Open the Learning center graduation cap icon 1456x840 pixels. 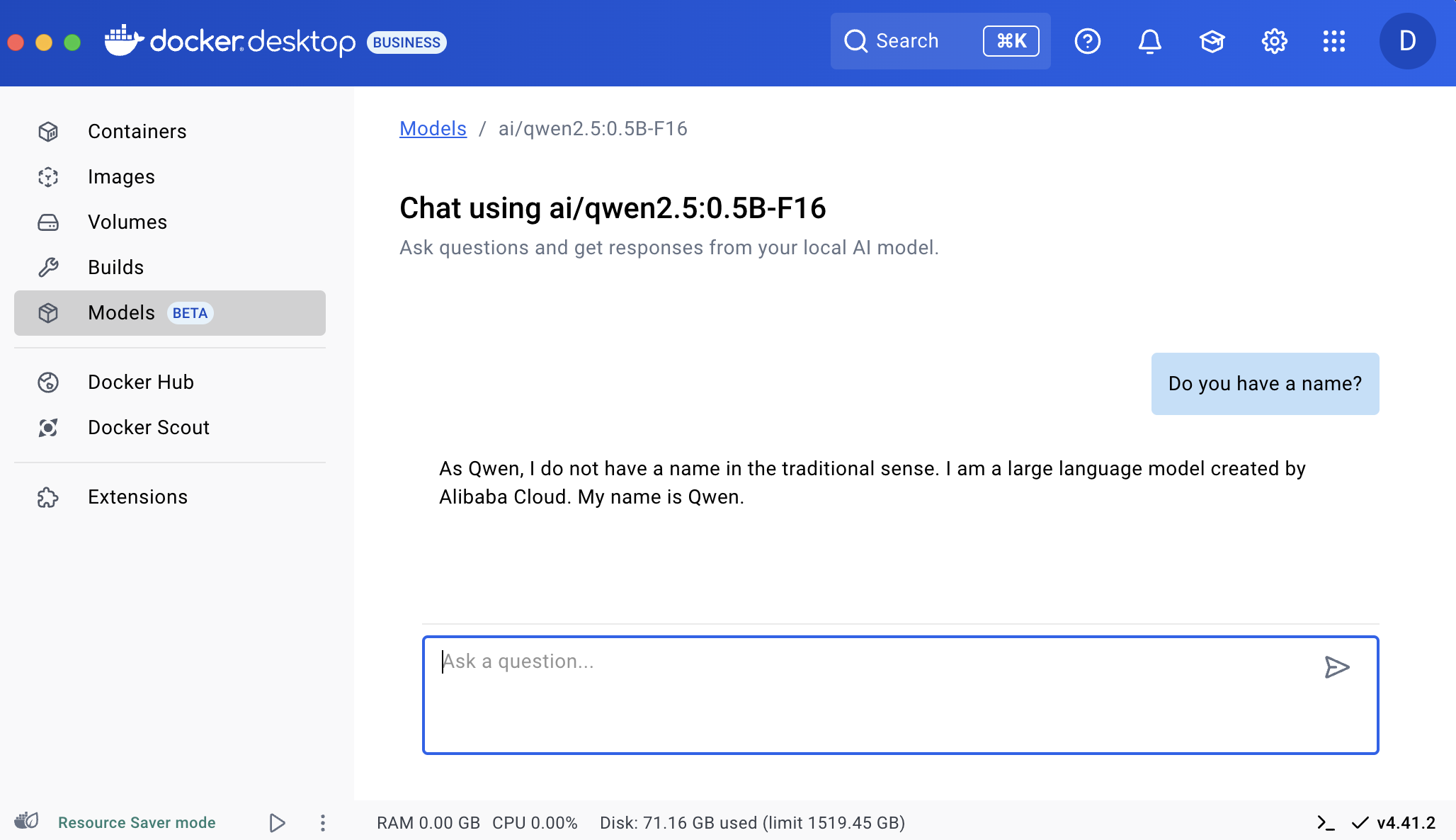click(x=1212, y=41)
